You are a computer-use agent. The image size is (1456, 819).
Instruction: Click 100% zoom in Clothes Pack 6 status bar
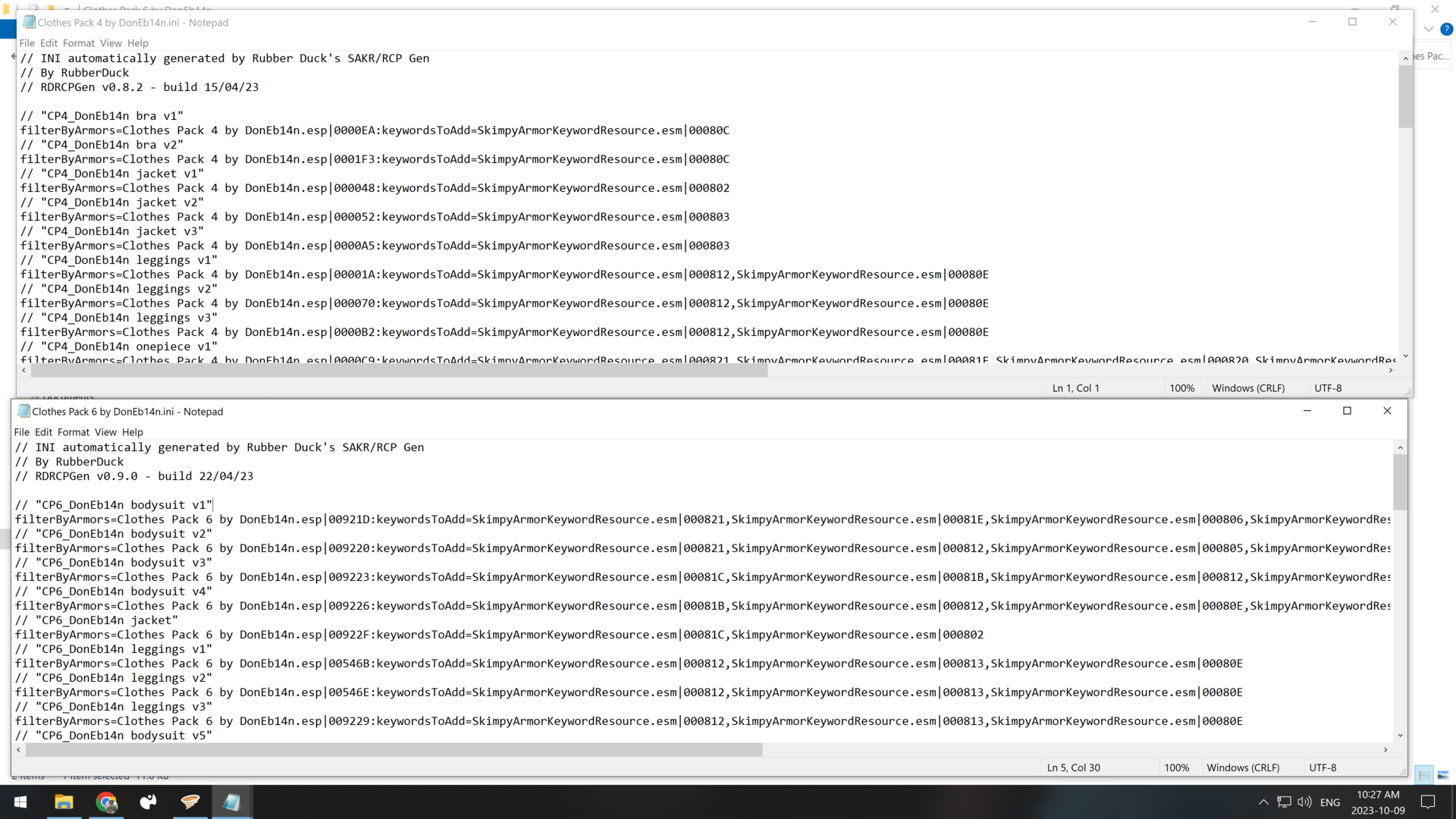coord(1176,767)
